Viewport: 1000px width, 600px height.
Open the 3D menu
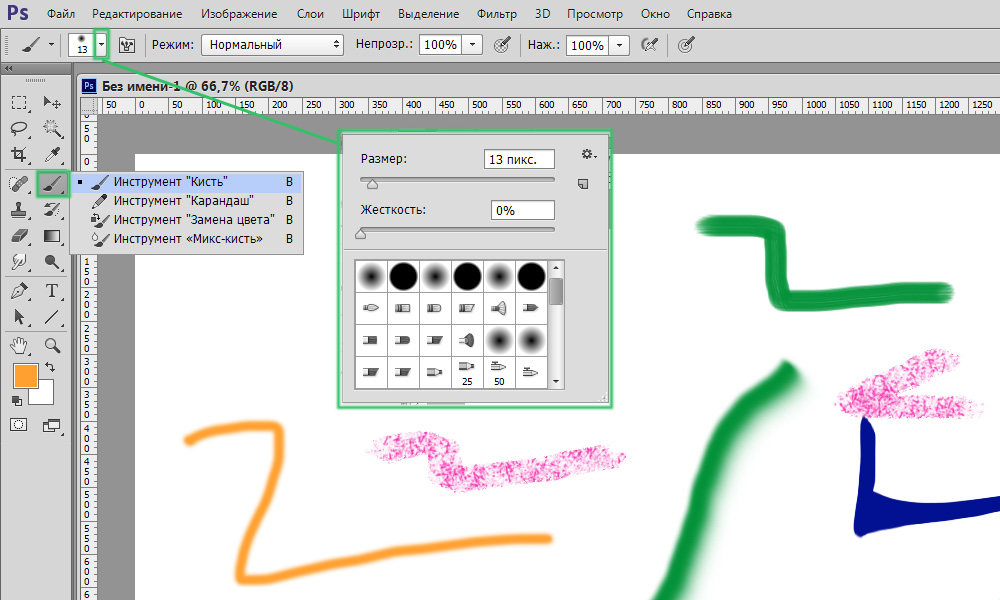(542, 13)
